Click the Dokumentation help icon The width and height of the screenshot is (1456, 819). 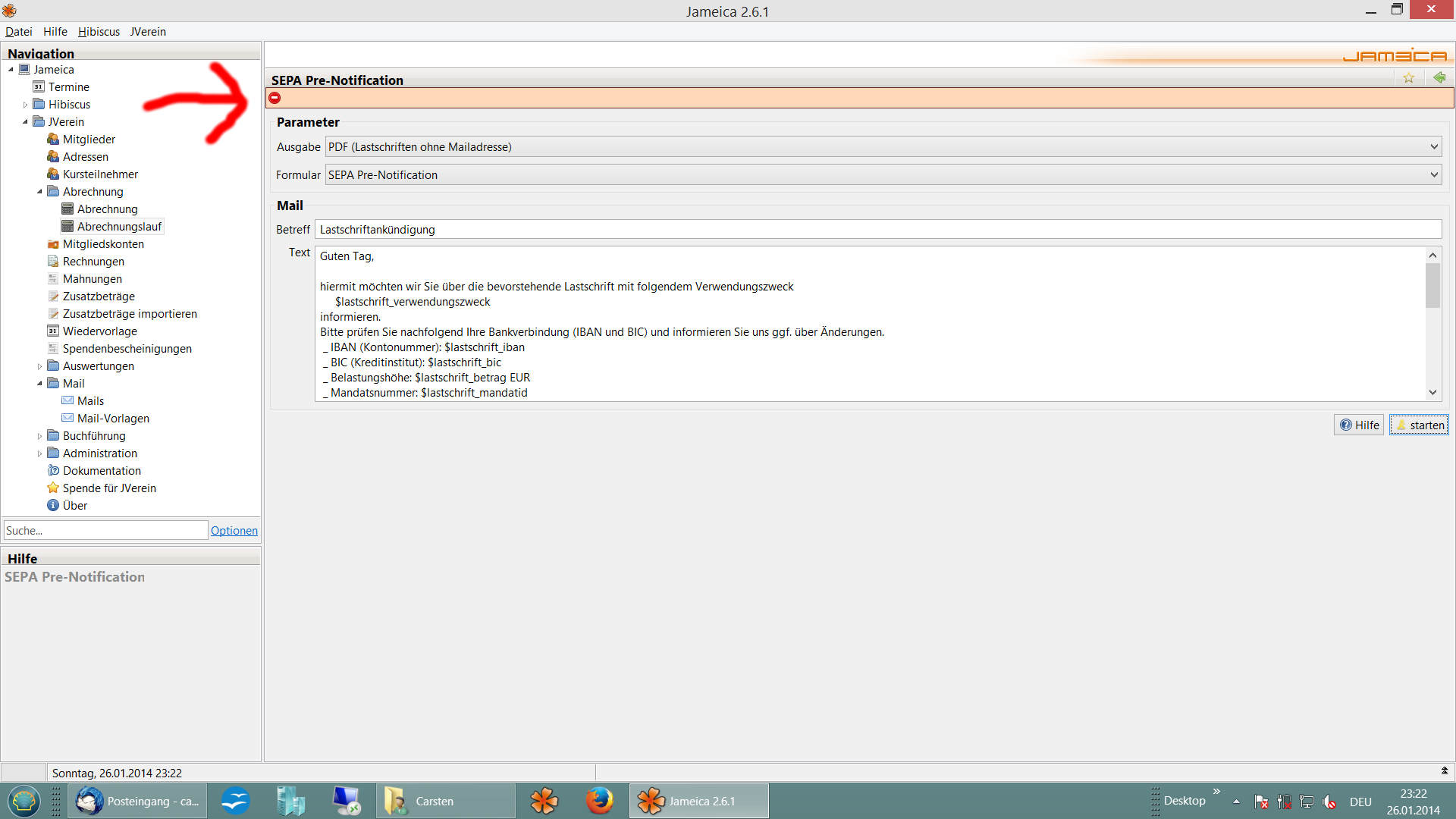(53, 471)
